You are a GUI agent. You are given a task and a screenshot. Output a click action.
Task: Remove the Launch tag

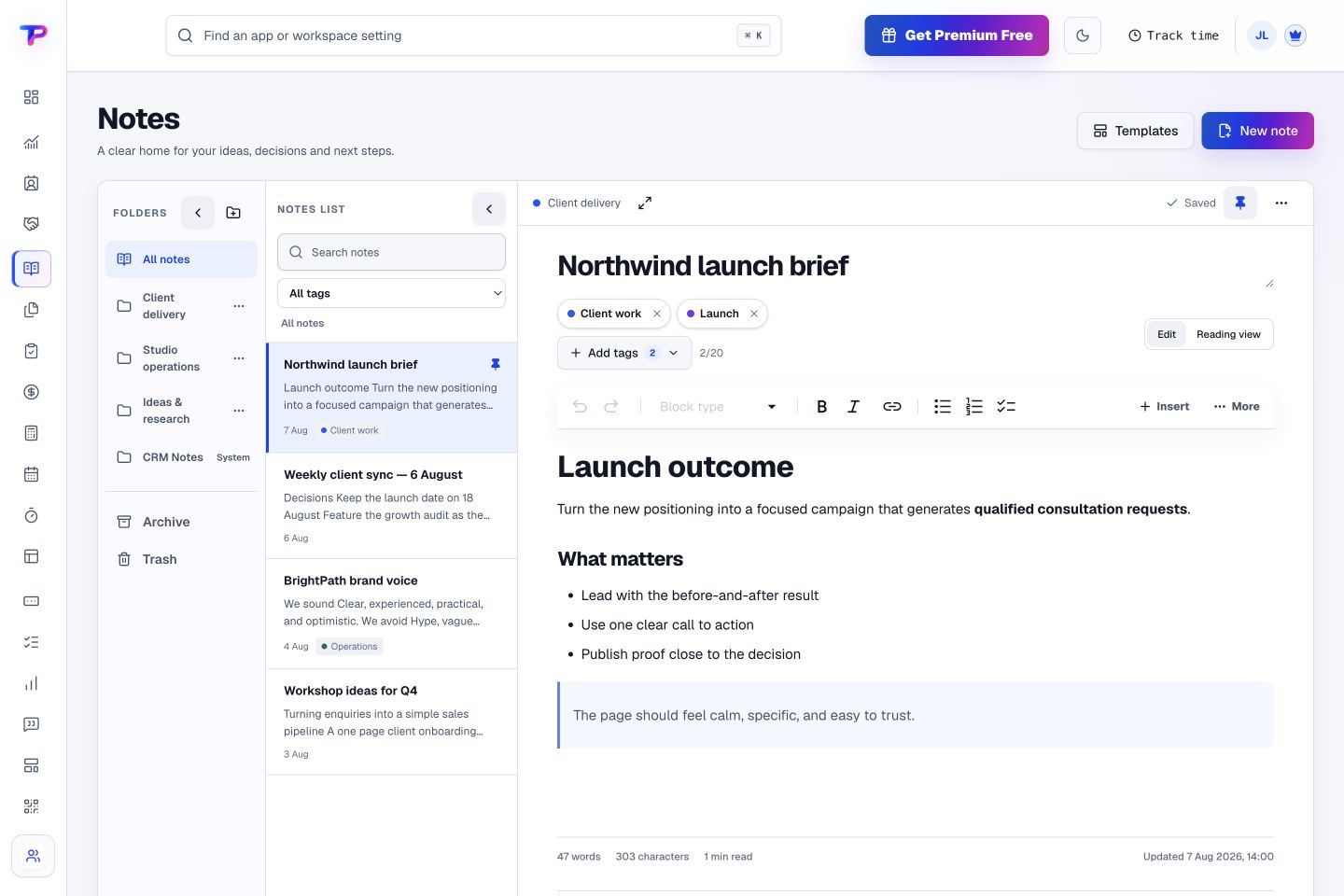pos(754,314)
